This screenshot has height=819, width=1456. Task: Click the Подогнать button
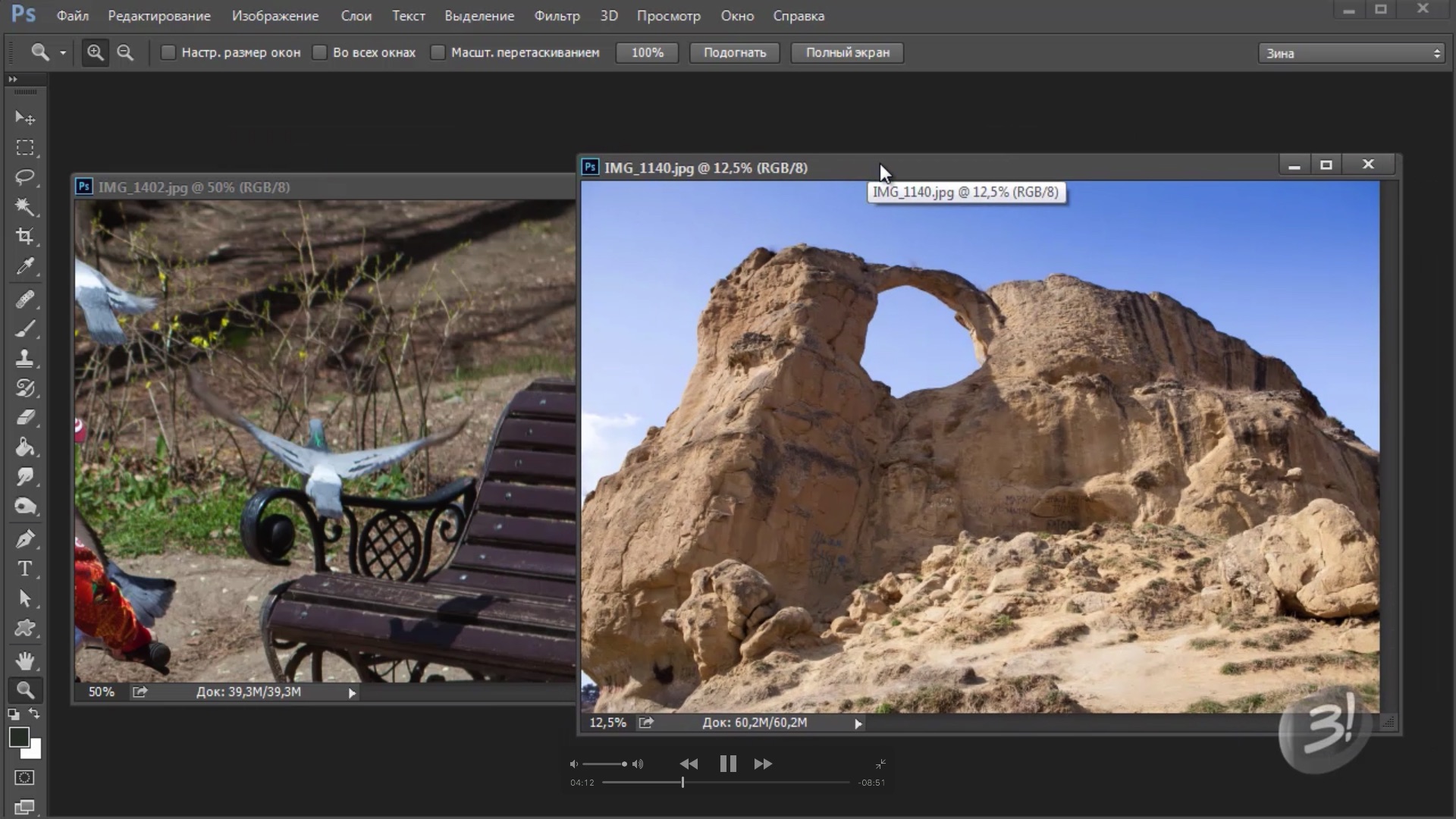736,52
